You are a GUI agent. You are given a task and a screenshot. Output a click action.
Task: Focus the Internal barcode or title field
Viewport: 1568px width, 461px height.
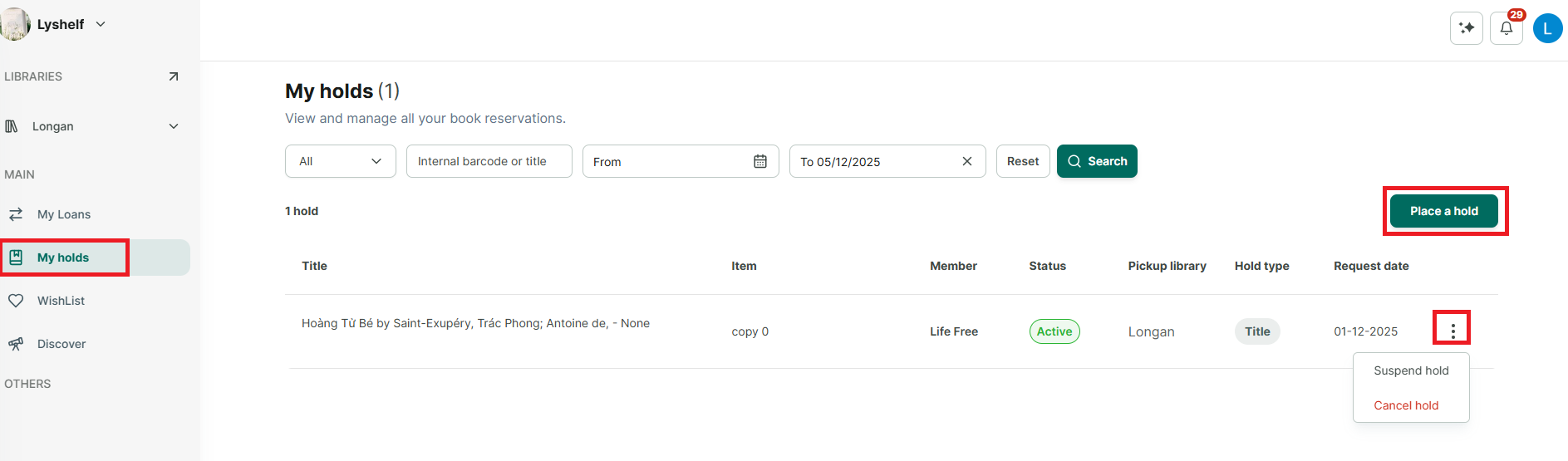[489, 161]
